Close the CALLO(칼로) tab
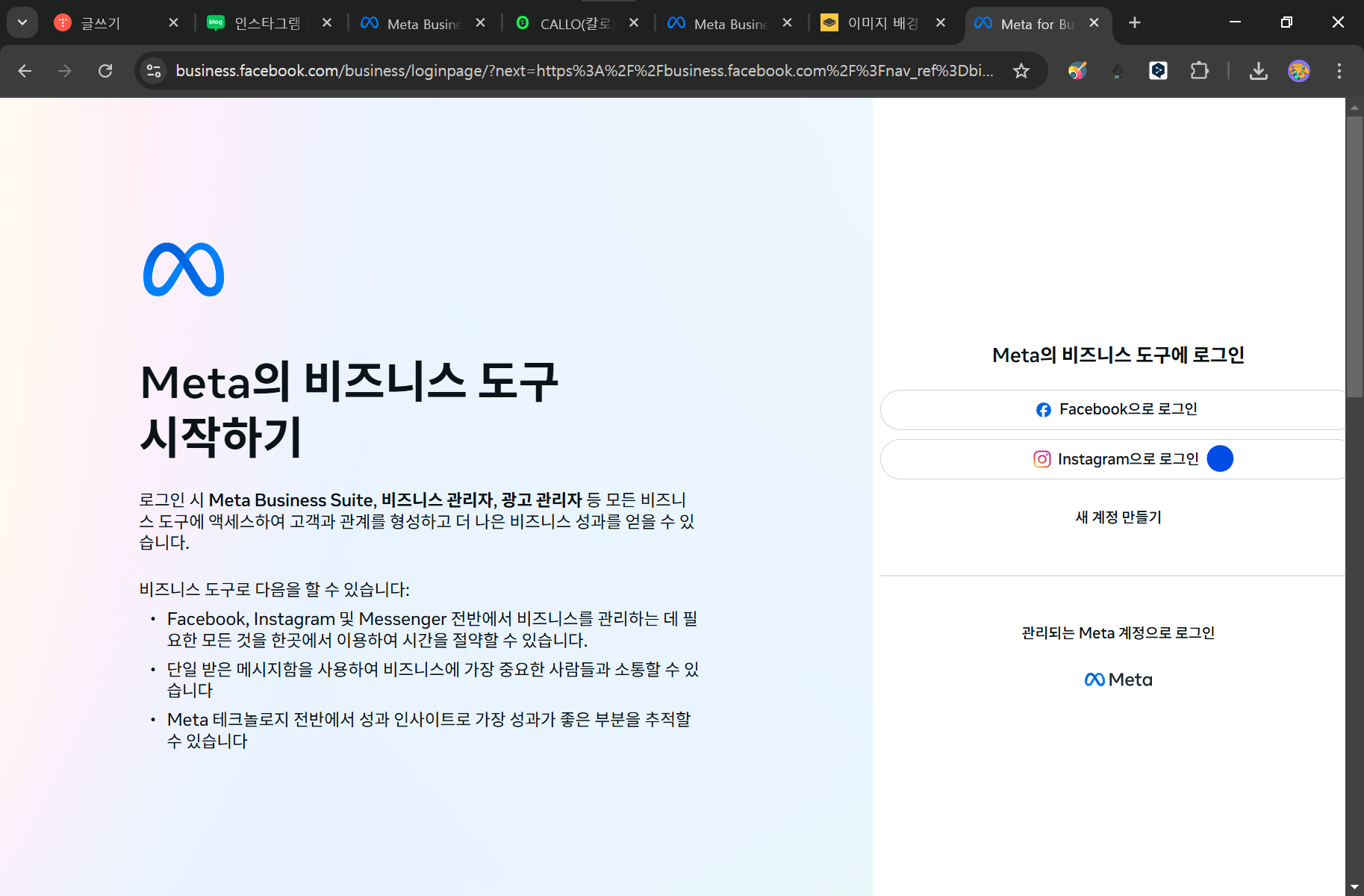Viewport: 1364px width, 896px height. click(634, 23)
